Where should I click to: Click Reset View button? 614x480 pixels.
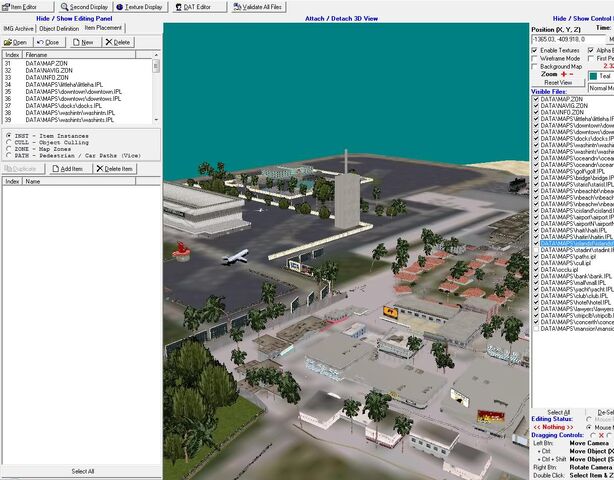tap(558, 83)
